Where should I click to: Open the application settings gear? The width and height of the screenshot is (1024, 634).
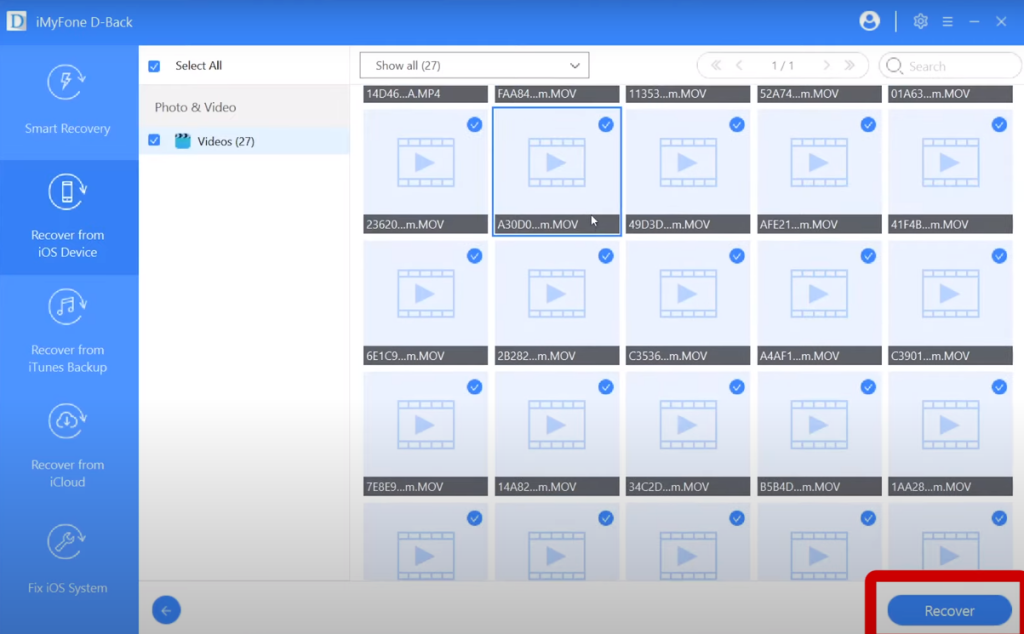920,20
